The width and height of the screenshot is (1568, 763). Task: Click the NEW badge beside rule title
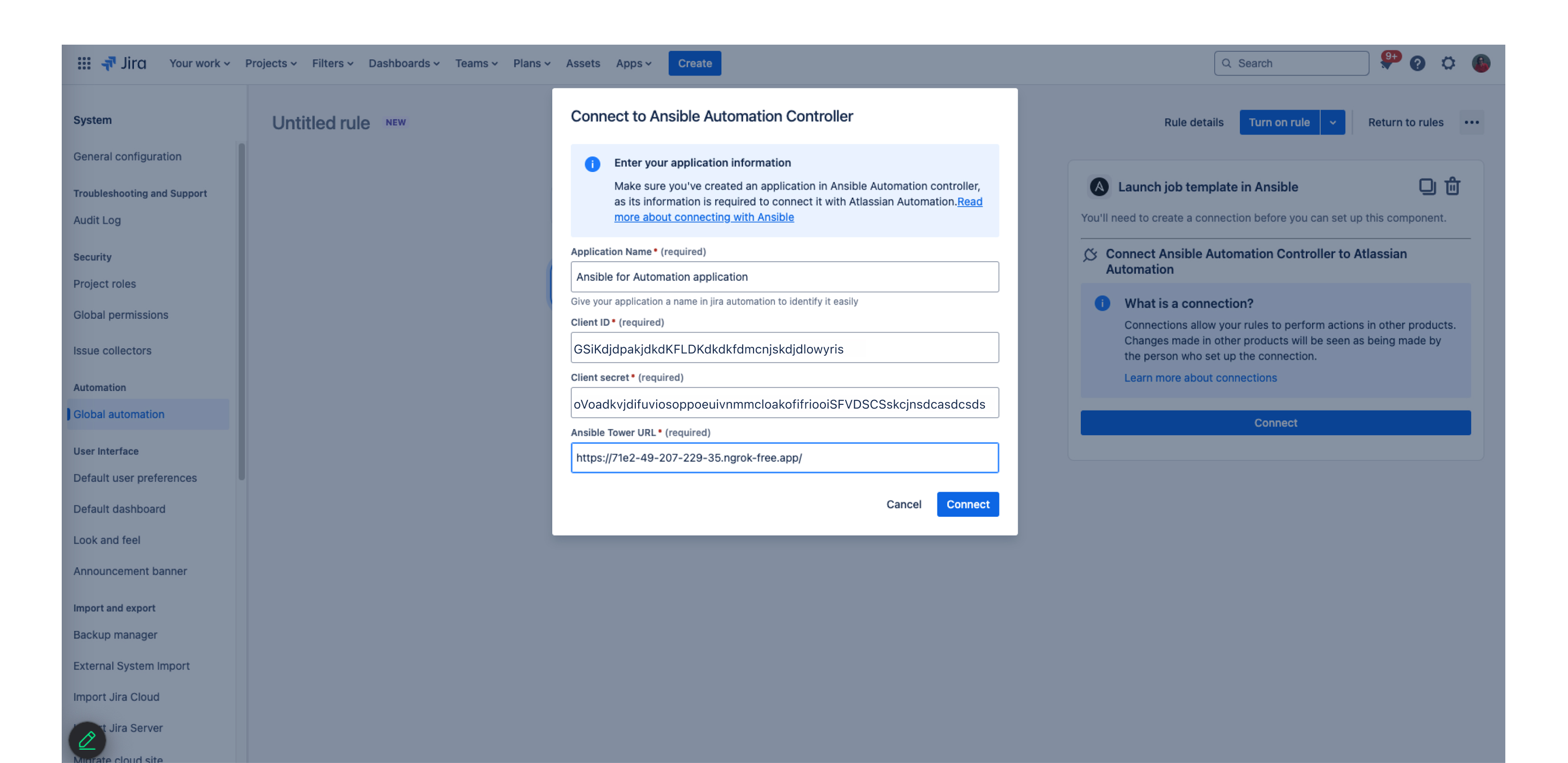[395, 122]
